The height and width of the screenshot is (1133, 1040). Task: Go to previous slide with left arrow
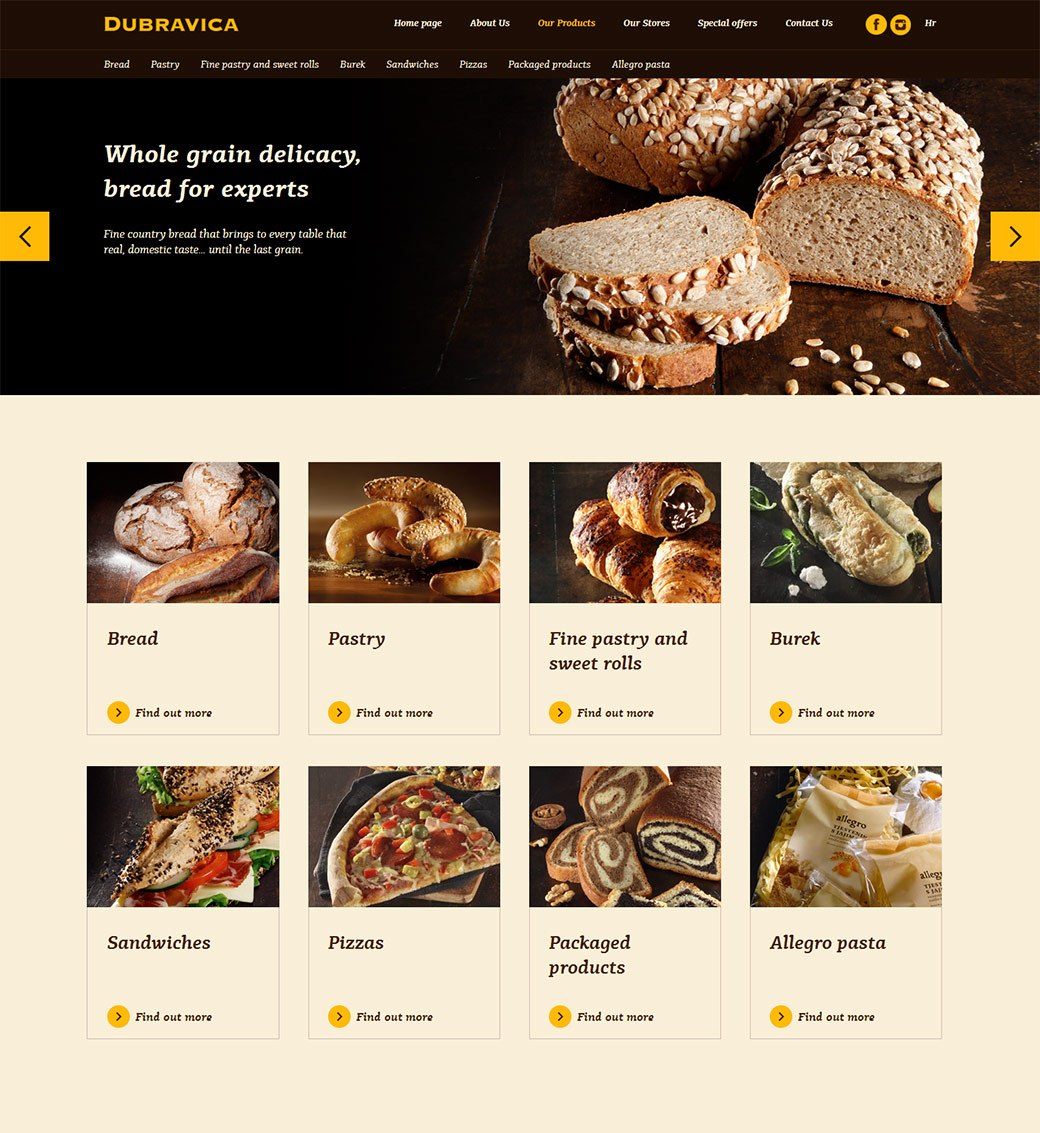point(25,236)
